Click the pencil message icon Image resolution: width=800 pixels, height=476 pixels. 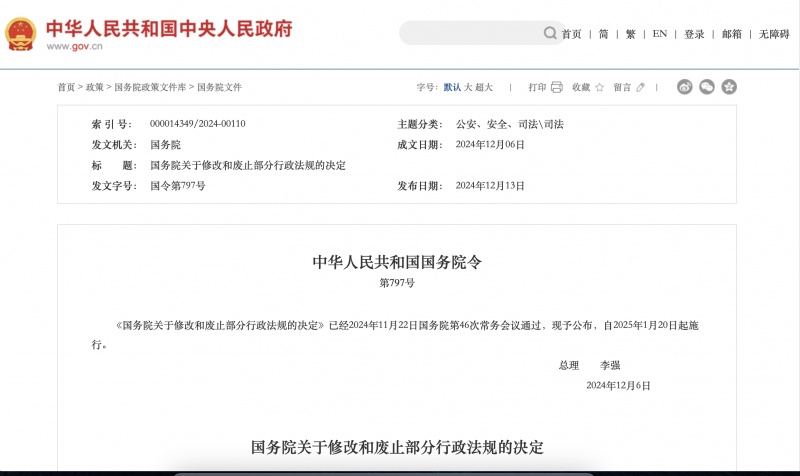(x=640, y=87)
